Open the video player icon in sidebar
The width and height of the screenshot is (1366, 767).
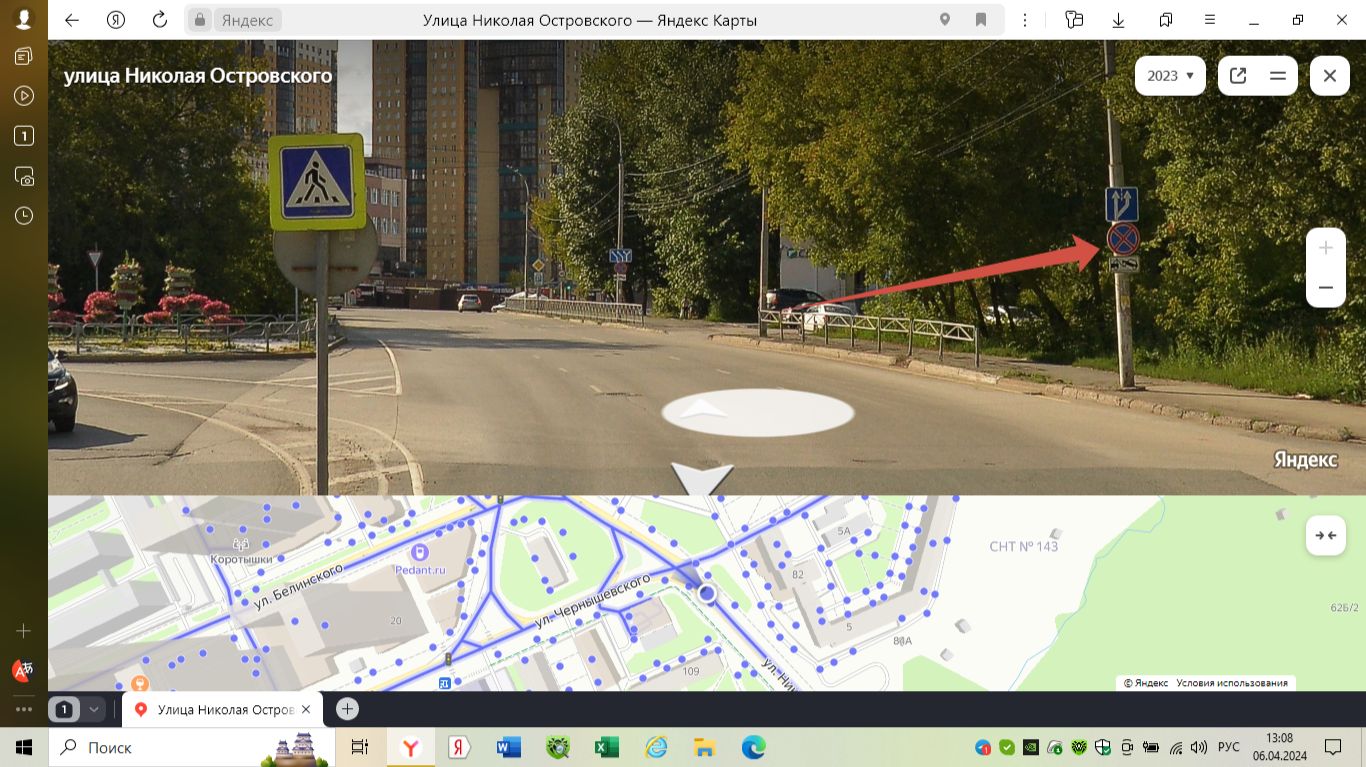[x=24, y=96]
